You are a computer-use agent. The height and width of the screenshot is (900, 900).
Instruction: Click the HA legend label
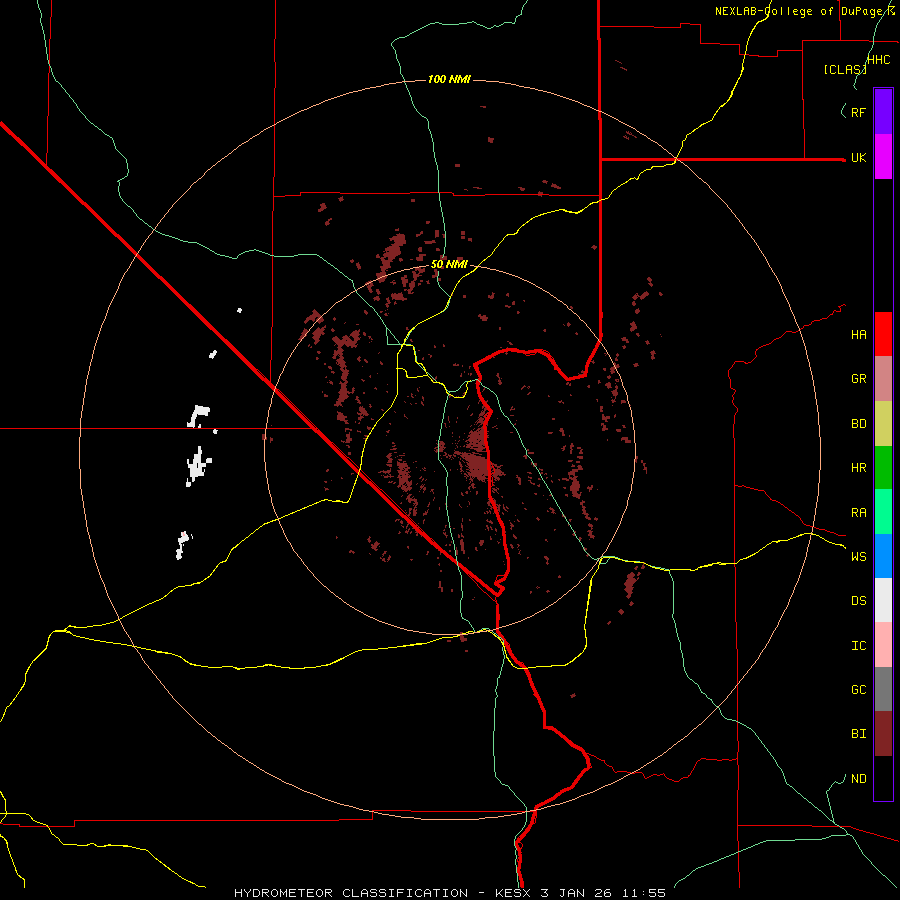(x=858, y=335)
